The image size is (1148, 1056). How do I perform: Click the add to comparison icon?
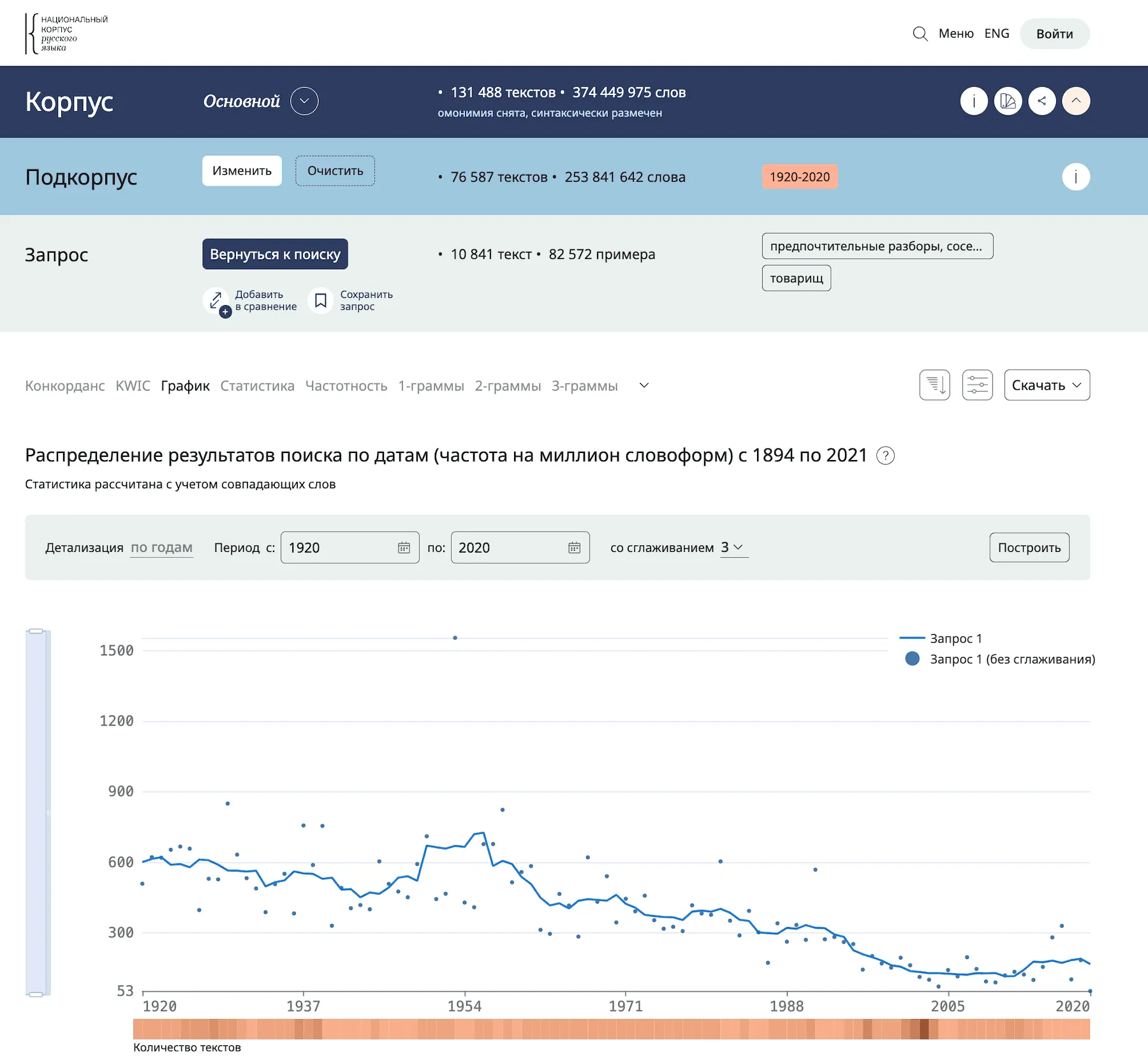(217, 301)
